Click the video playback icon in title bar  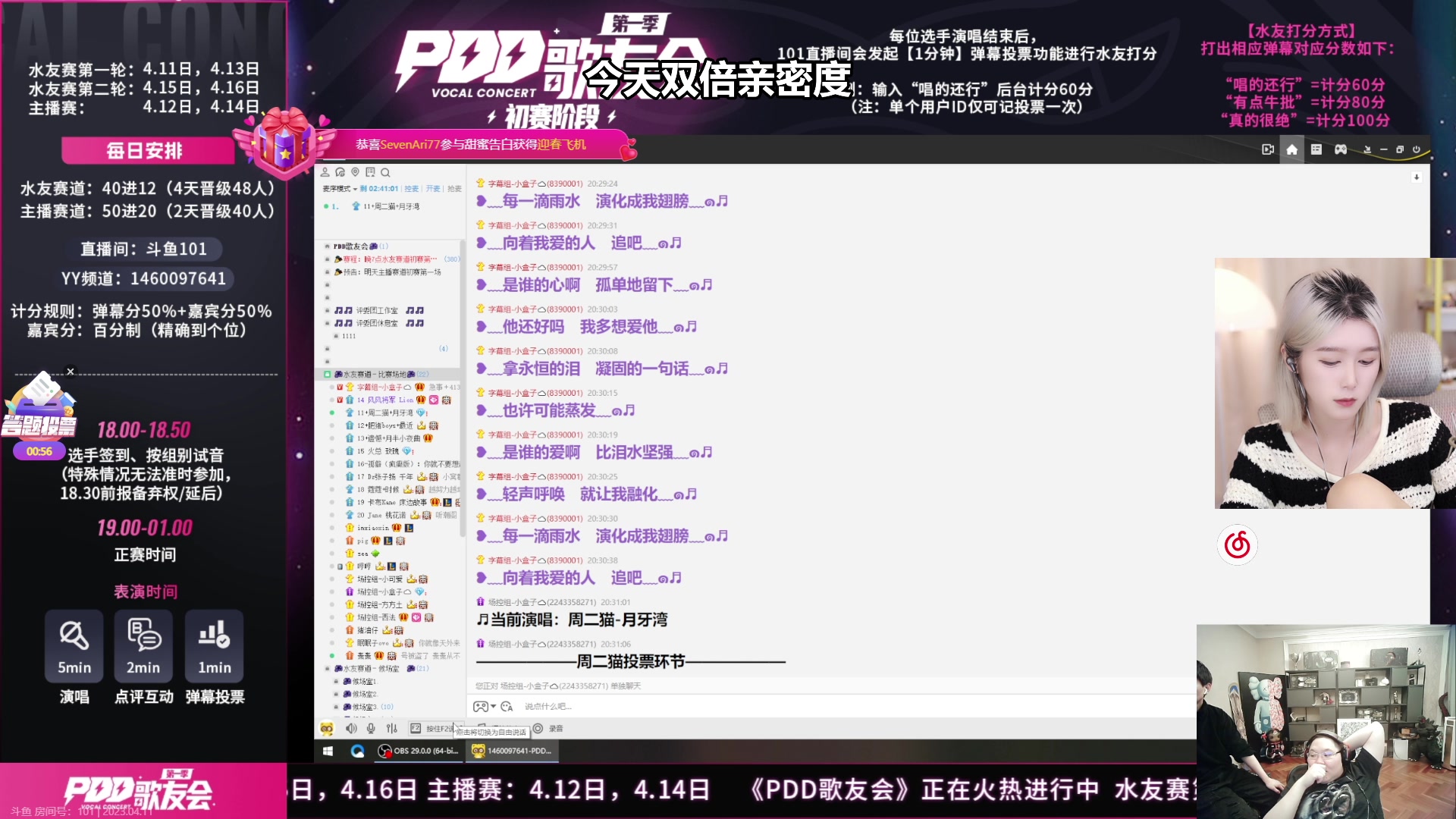(x=1268, y=149)
